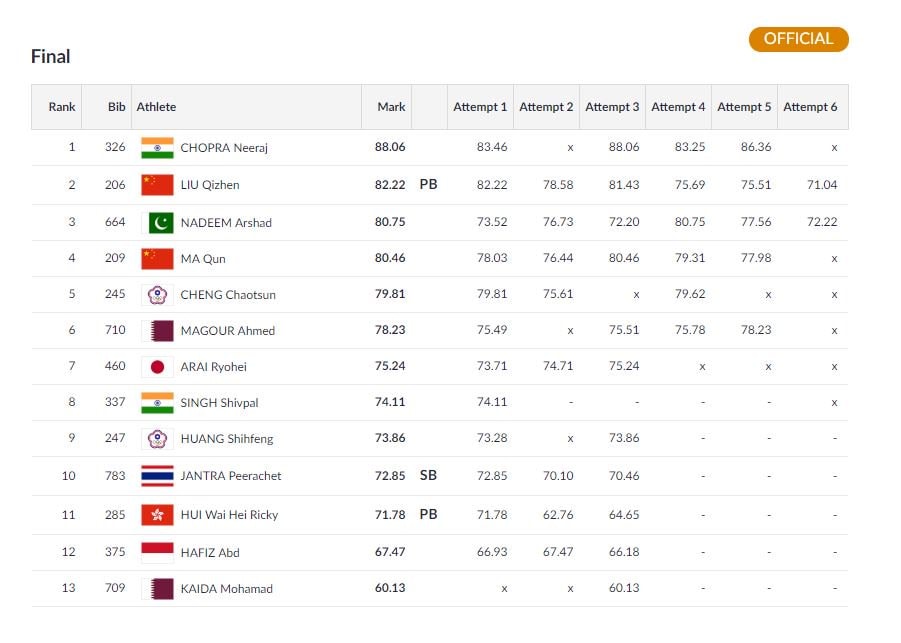Click the Rank column header
The height and width of the screenshot is (643, 901).
[61, 107]
